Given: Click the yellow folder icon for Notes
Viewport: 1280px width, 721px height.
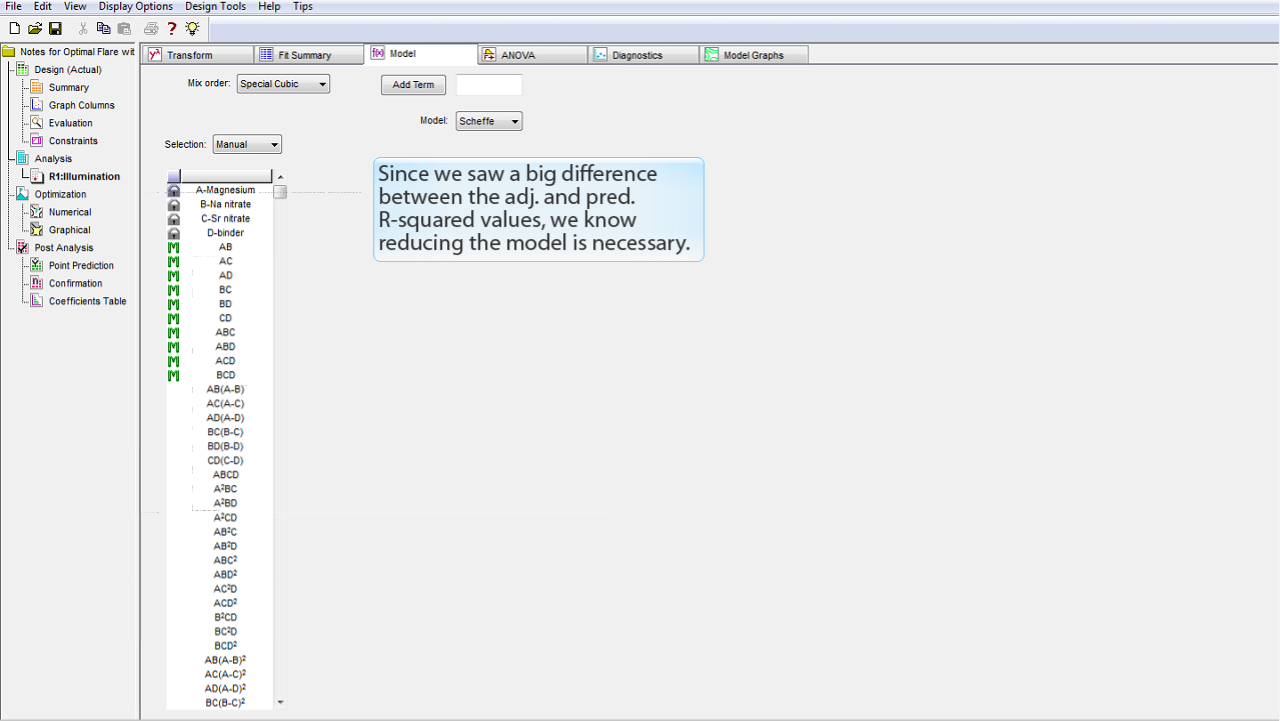Looking at the screenshot, I should tap(8, 52).
